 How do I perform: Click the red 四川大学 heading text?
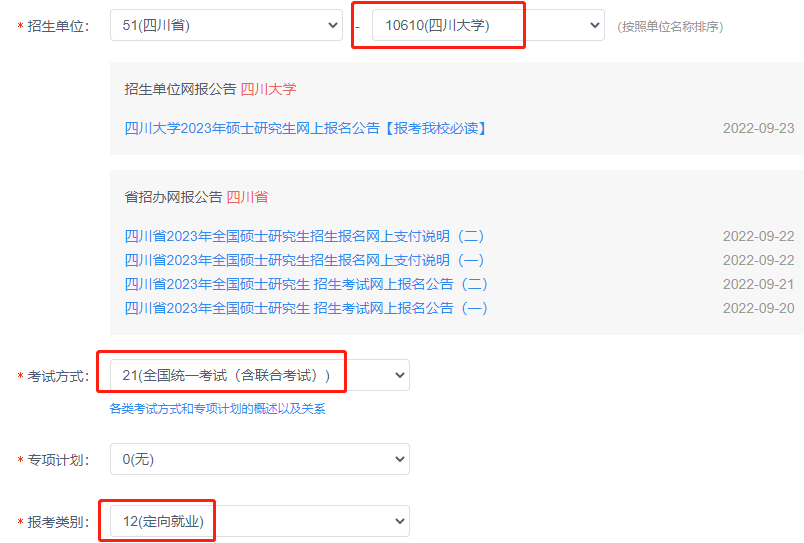(x=268, y=89)
